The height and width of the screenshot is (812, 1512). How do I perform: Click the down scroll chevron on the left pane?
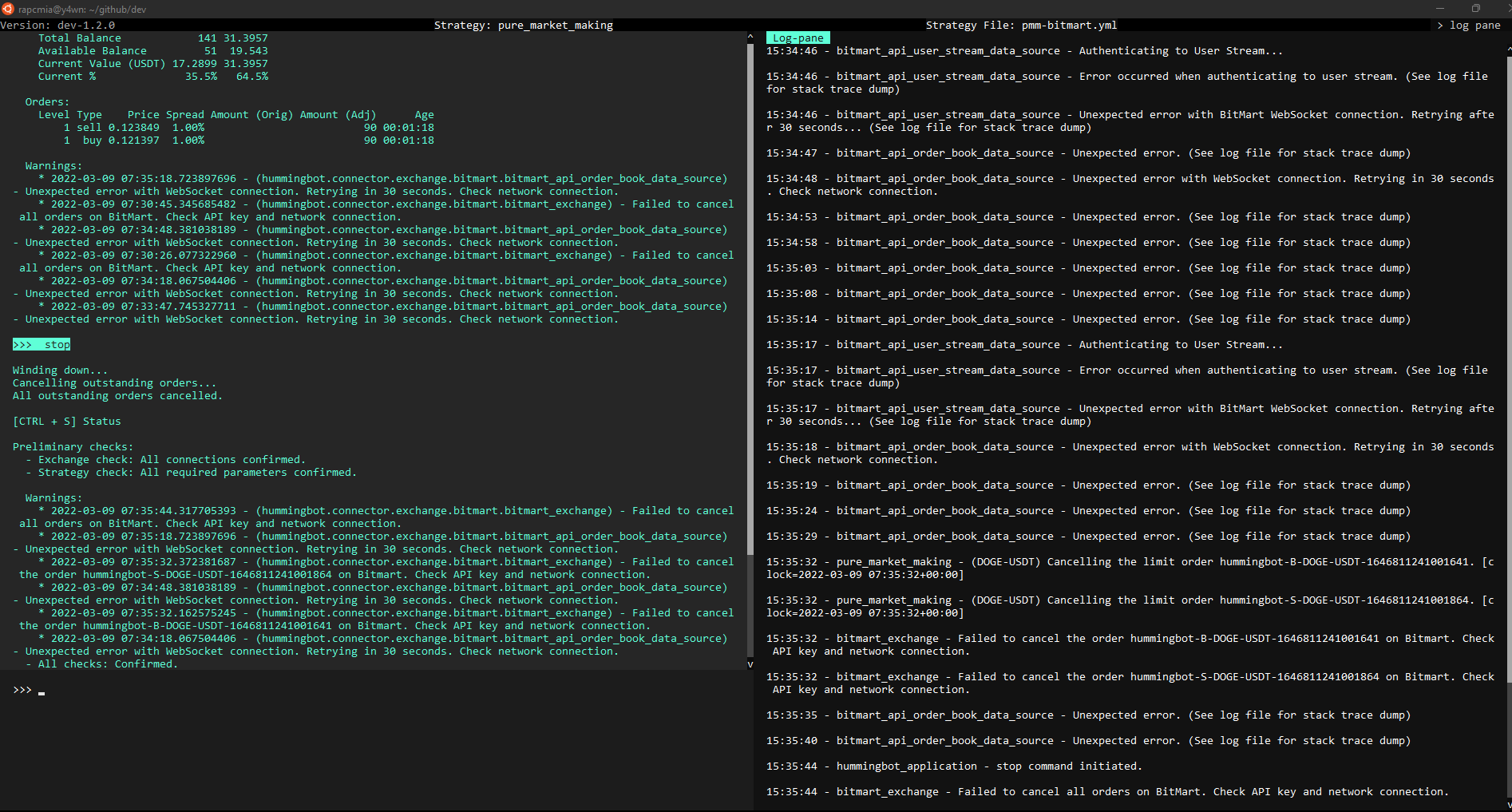[x=749, y=663]
